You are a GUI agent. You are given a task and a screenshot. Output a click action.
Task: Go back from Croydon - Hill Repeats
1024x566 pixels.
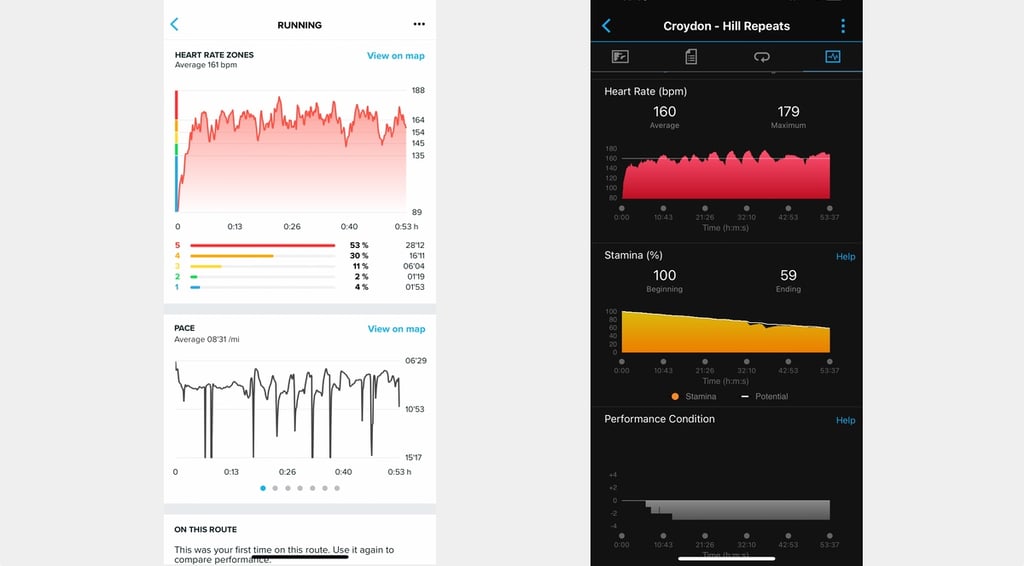click(606, 25)
